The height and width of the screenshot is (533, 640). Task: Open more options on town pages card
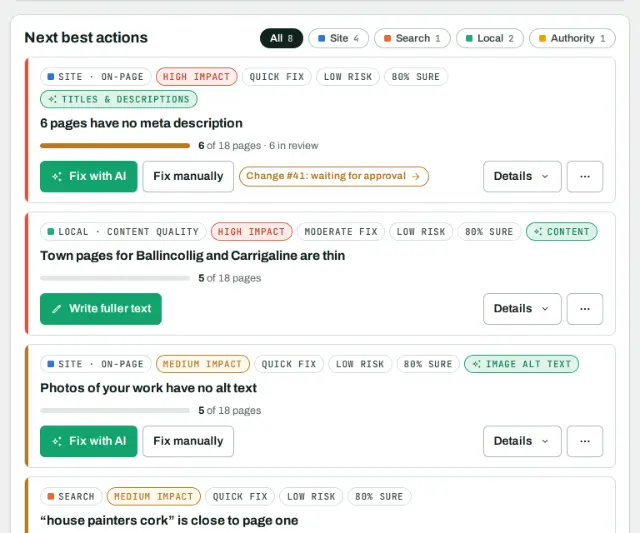[x=585, y=309]
